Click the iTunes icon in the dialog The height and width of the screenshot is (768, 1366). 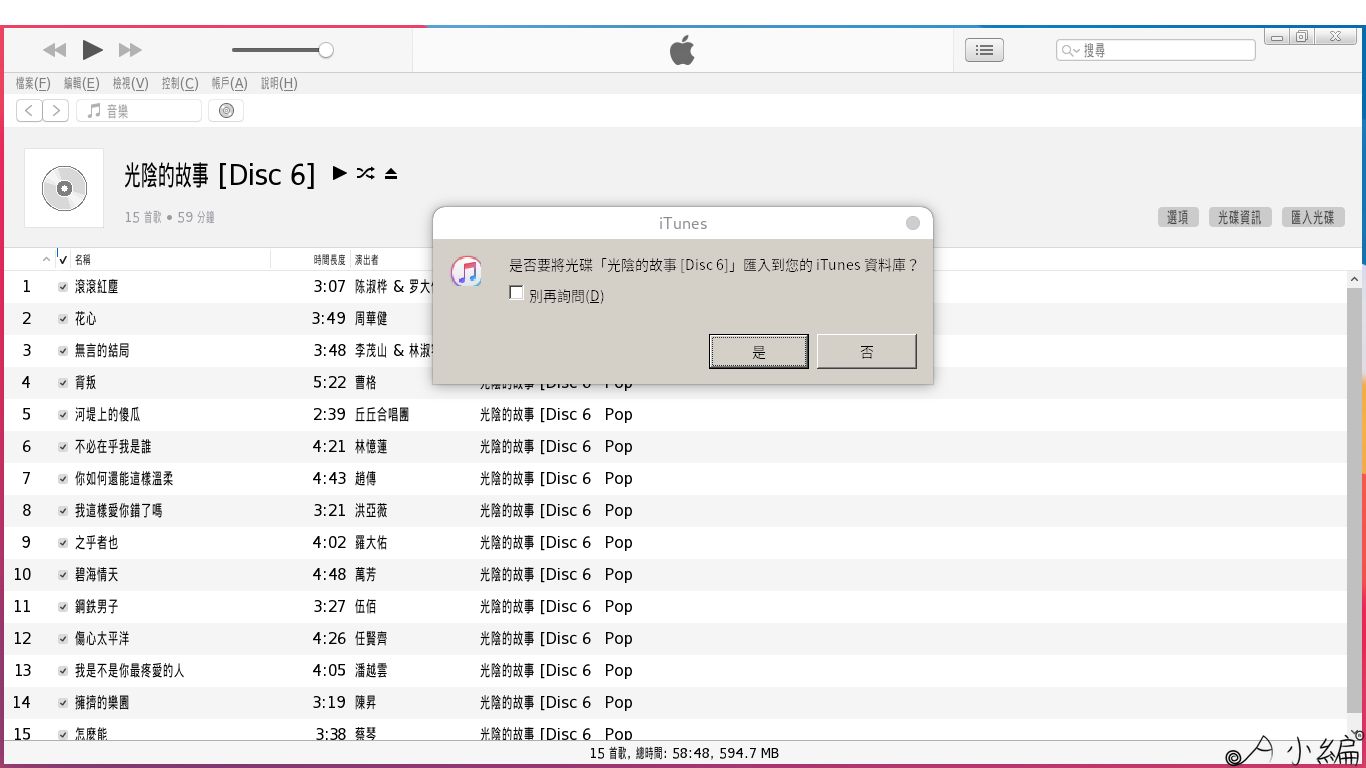466,271
